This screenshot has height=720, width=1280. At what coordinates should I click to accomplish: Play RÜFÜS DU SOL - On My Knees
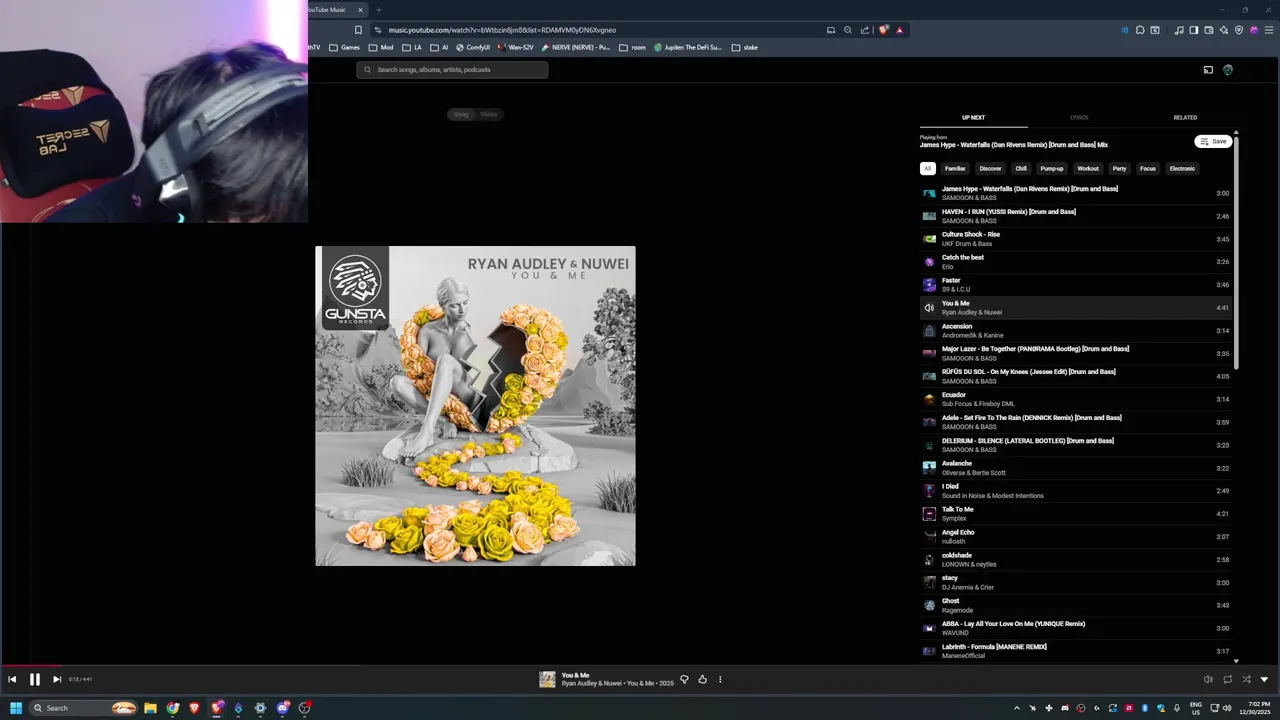1076,376
